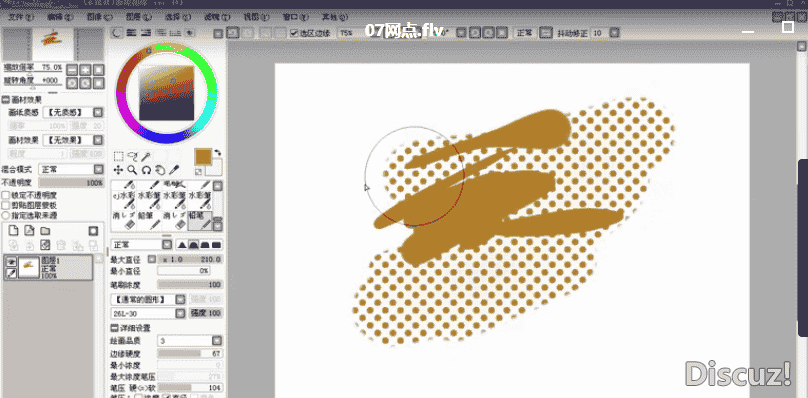Select the 鉛筆 brush beside the eraser

[x=149, y=220]
